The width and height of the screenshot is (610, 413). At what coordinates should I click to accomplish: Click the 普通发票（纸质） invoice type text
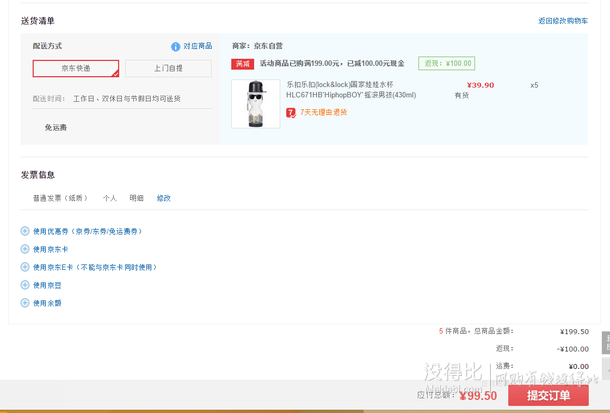tap(61, 198)
